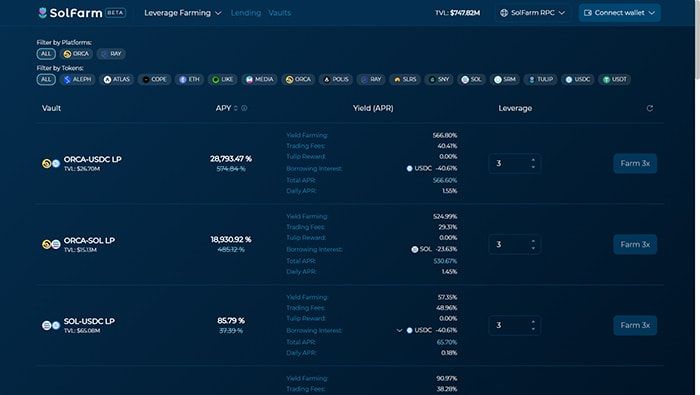Click Farm 3x for ORCA-SOL LP
This screenshot has height=395, width=700.
(x=635, y=245)
